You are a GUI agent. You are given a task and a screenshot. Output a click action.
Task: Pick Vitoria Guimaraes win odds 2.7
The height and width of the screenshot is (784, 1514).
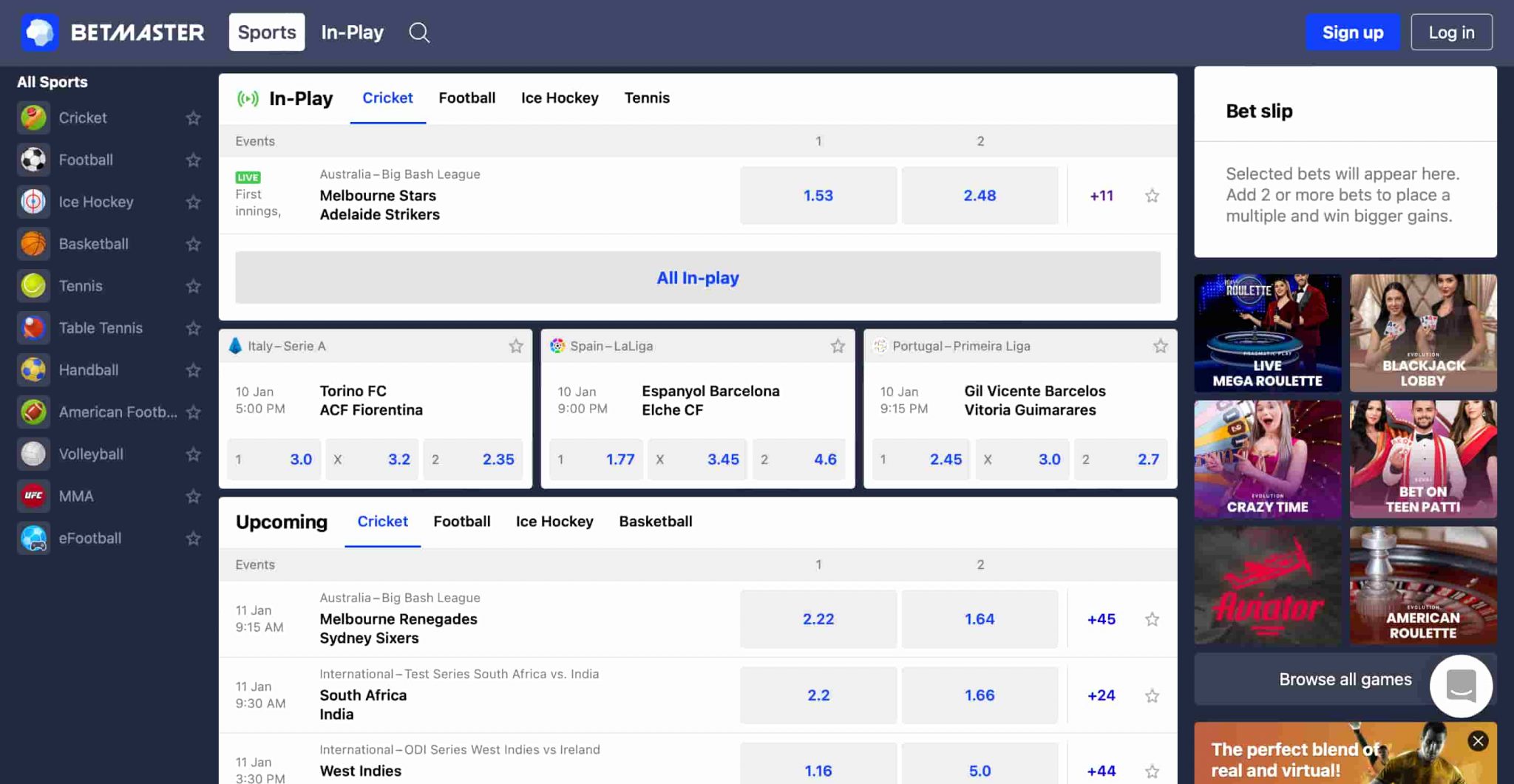click(x=1121, y=460)
